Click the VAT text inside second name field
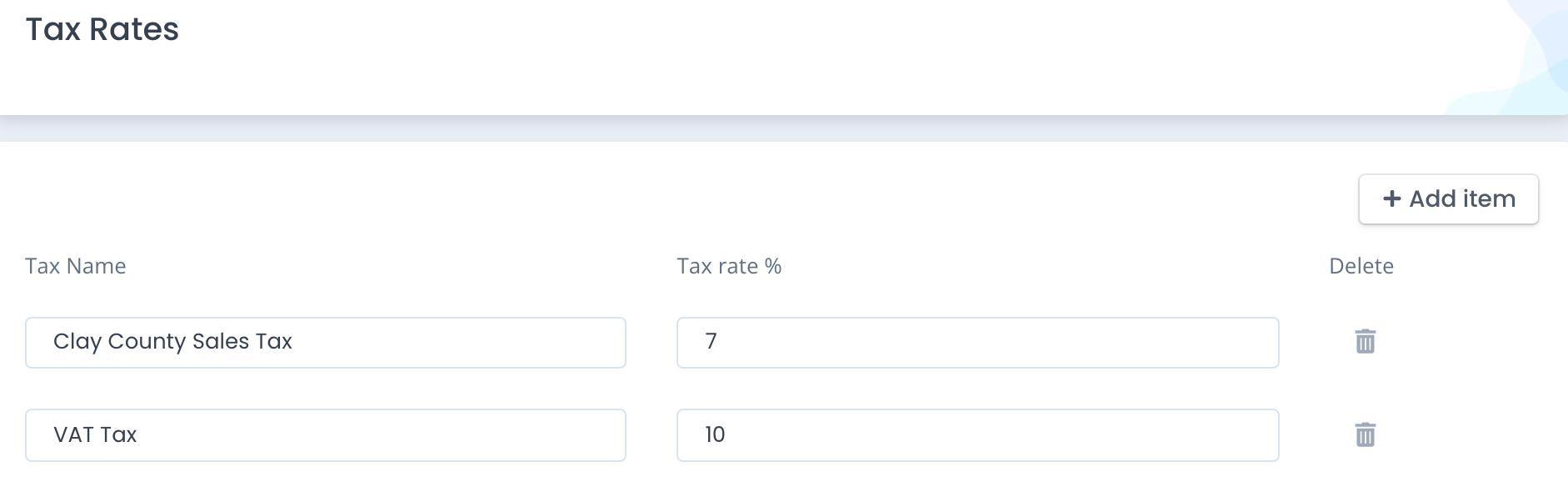1568x482 pixels. (74, 434)
